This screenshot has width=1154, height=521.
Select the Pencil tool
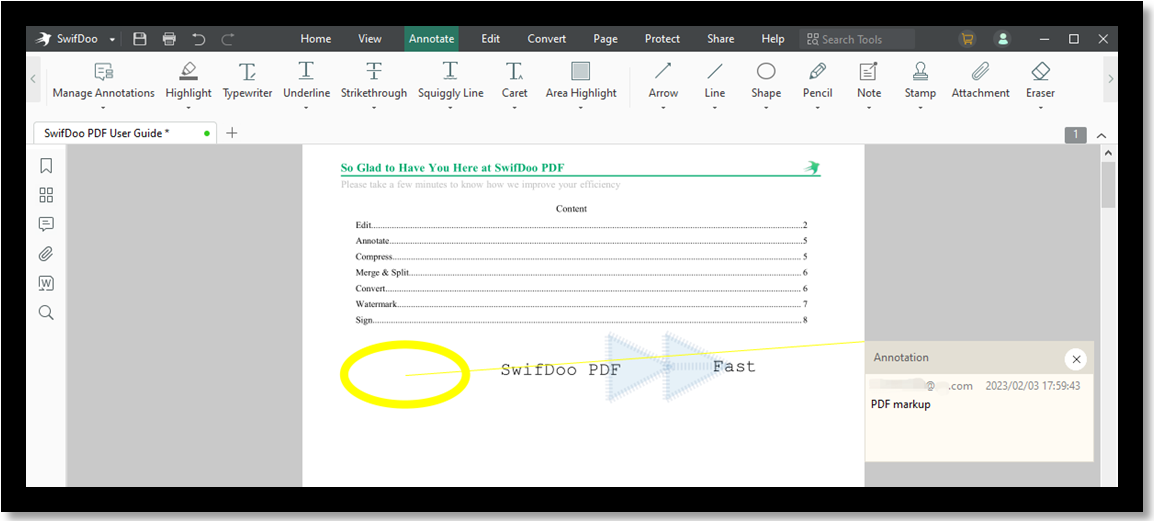tap(818, 81)
